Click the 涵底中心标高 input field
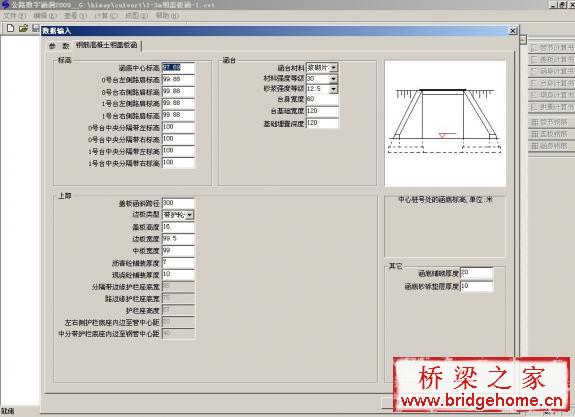575x417 pixels. pos(178,68)
